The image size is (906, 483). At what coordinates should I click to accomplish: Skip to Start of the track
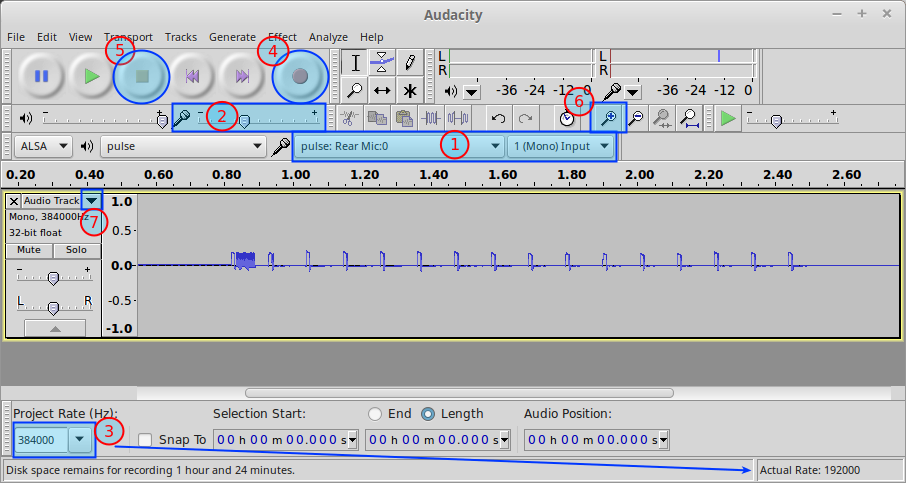[192, 76]
